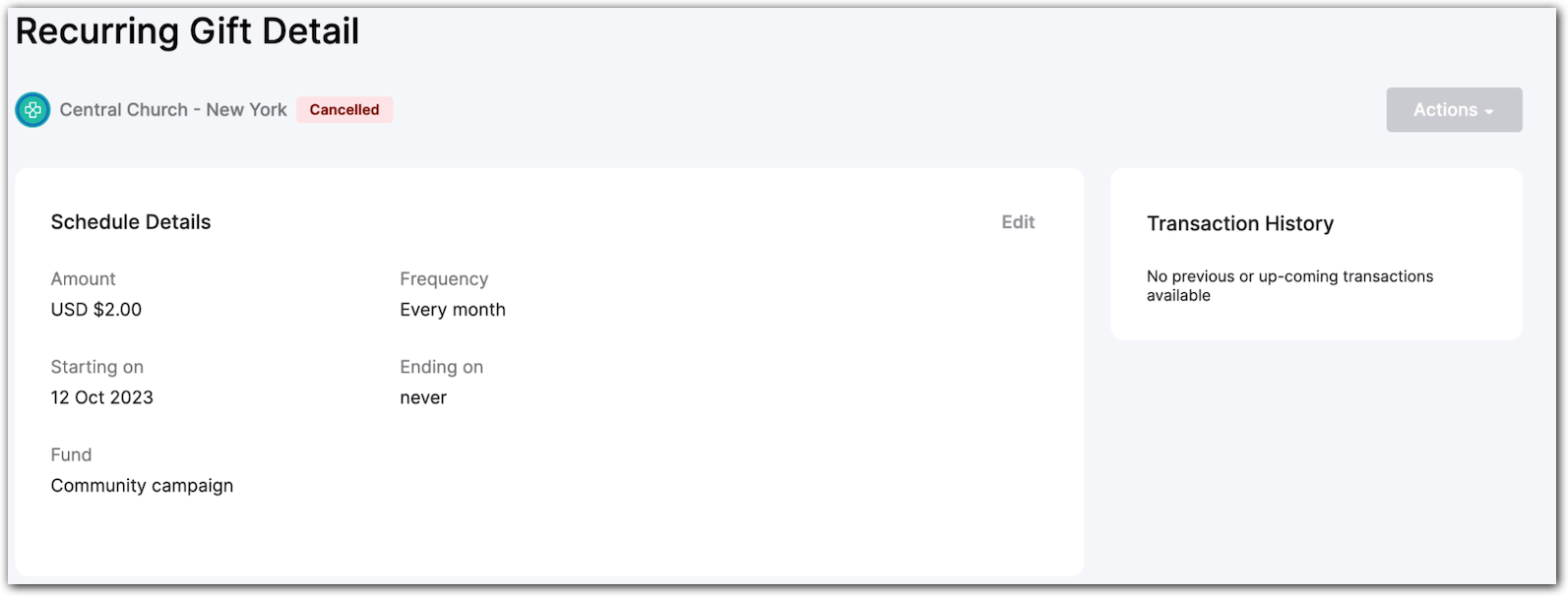Click the no transactions available message

coord(1289,285)
